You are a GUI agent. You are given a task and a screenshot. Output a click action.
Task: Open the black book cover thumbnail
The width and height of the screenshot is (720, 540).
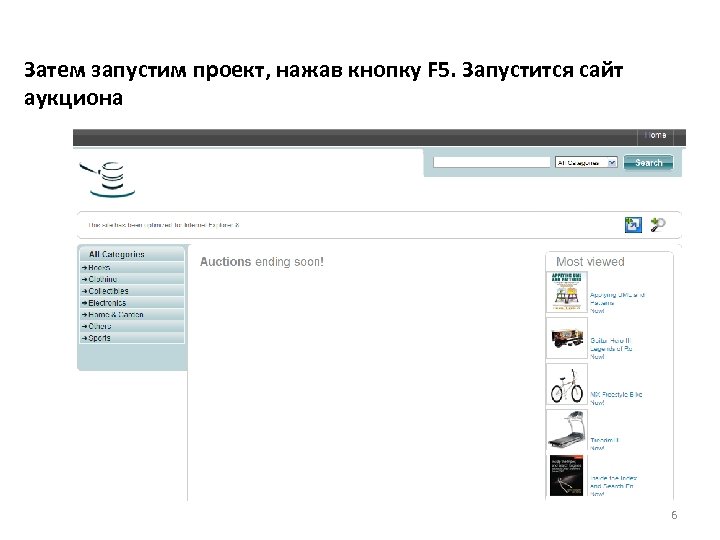pos(567,476)
